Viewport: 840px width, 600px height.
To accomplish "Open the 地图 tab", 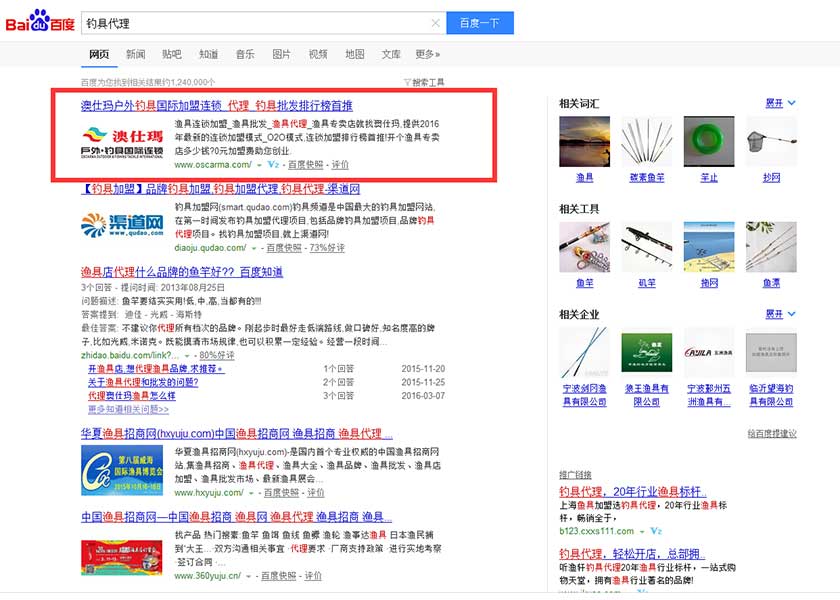I will click(354, 54).
